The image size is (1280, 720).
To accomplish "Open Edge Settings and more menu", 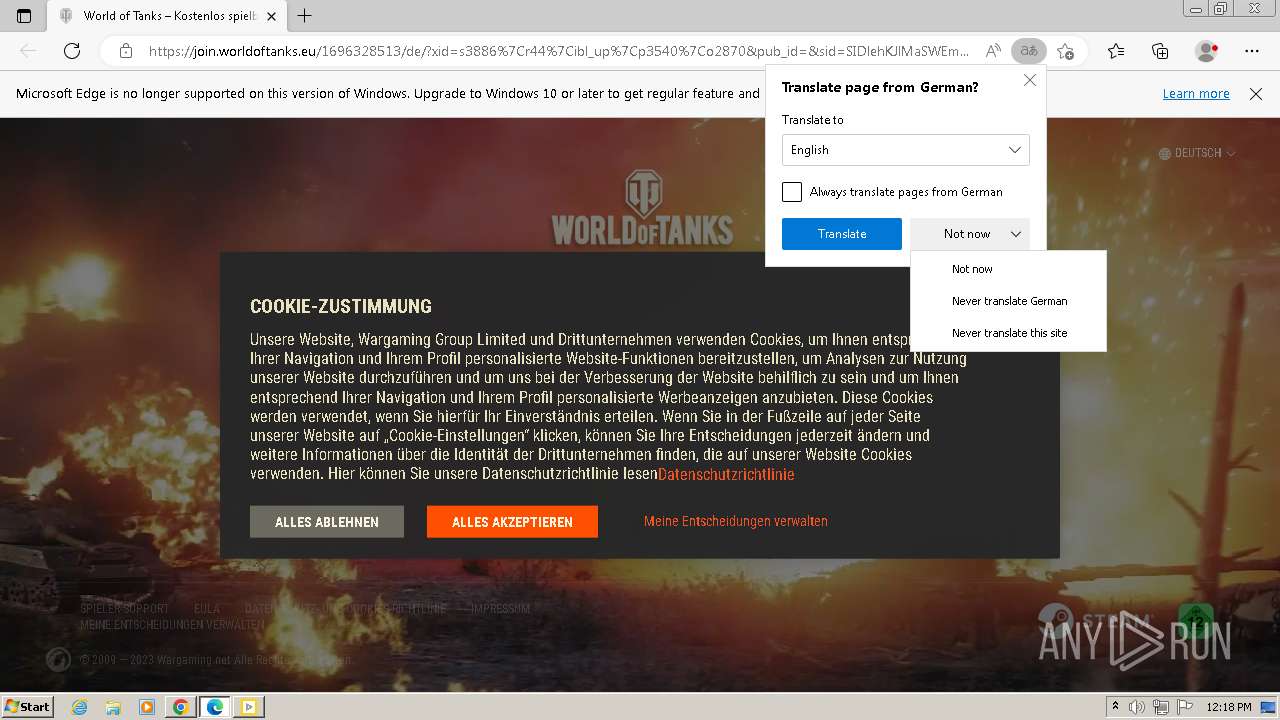I will (1252, 51).
